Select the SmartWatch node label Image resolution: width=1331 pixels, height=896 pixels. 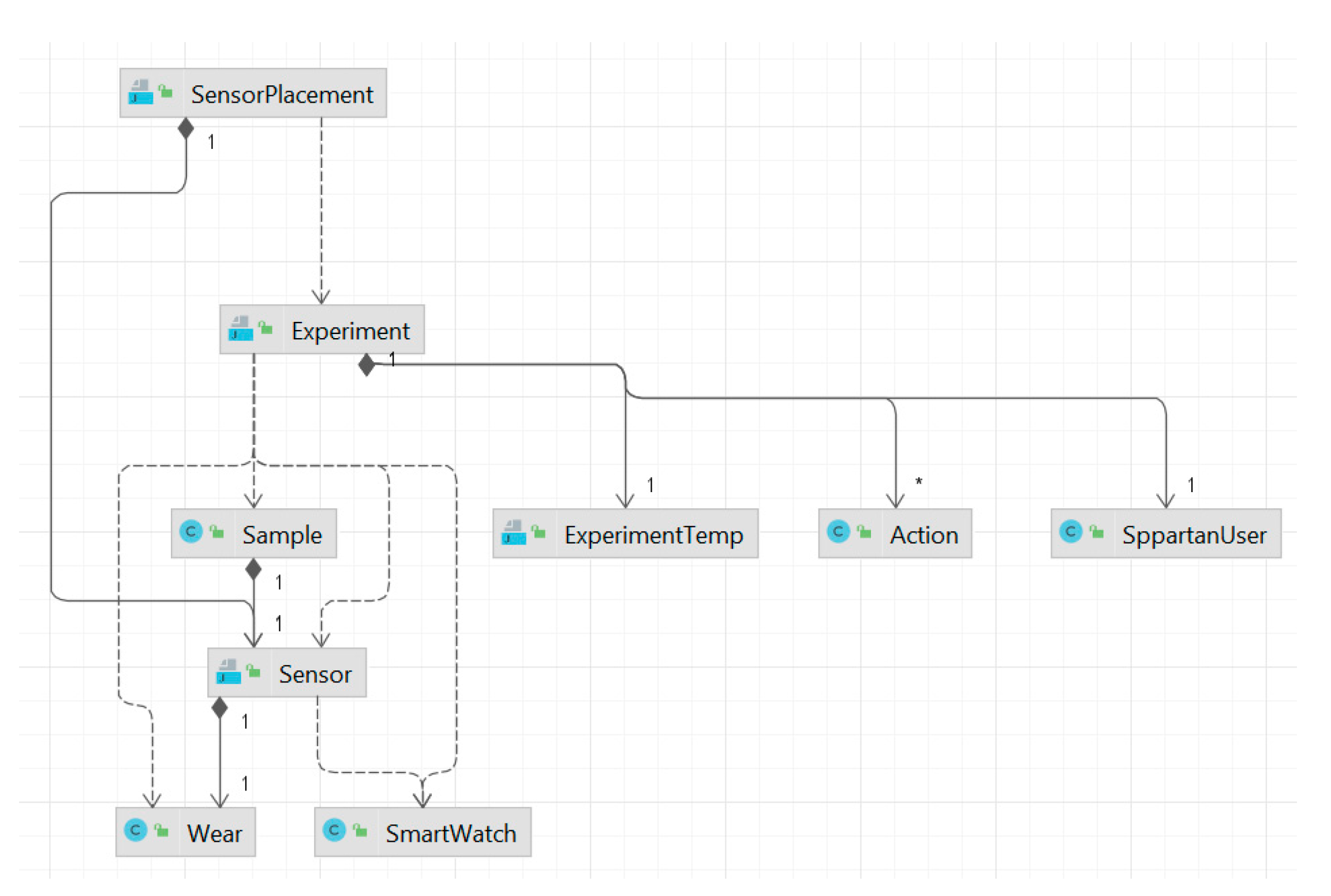coord(450,834)
